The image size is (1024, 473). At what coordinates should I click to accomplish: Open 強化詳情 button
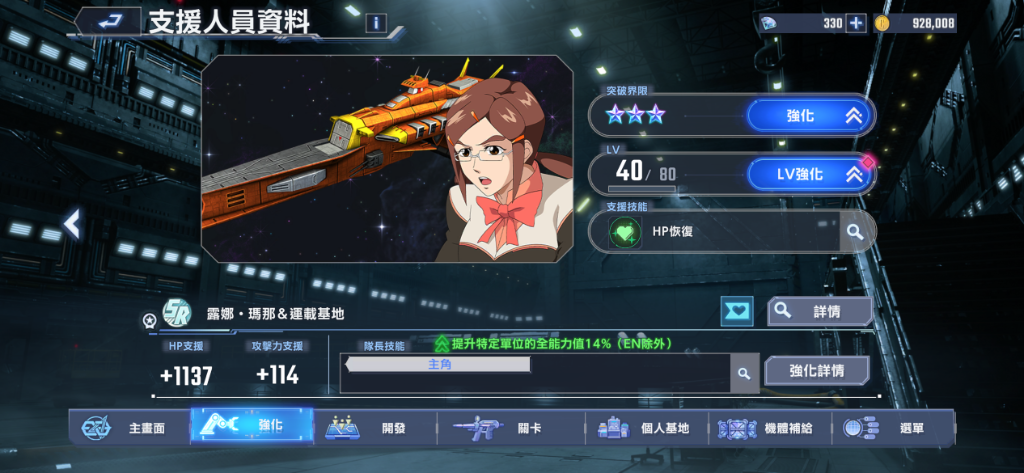point(816,371)
